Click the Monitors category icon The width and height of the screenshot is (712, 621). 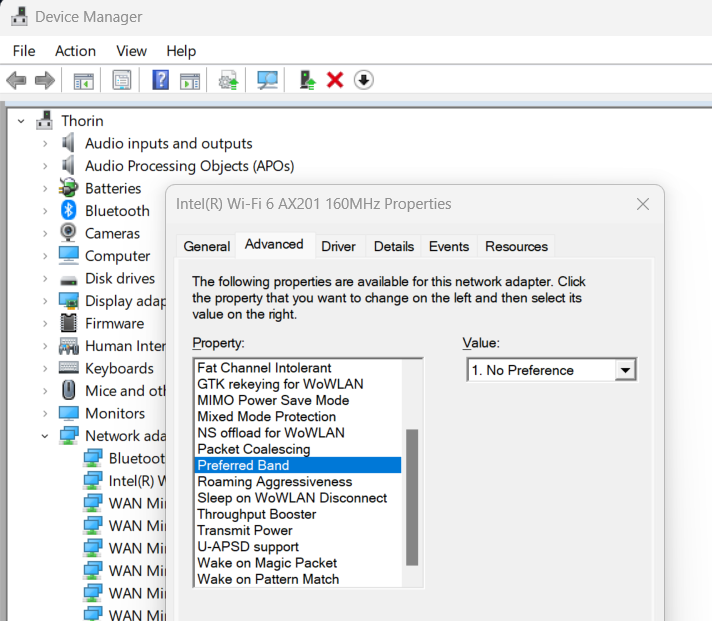tap(69, 413)
